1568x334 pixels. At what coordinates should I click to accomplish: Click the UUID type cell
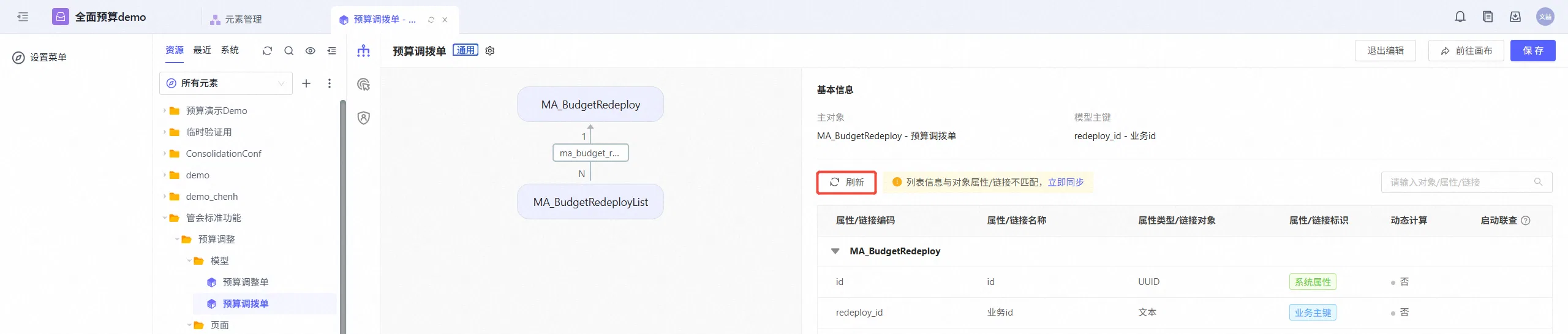[x=1148, y=282]
